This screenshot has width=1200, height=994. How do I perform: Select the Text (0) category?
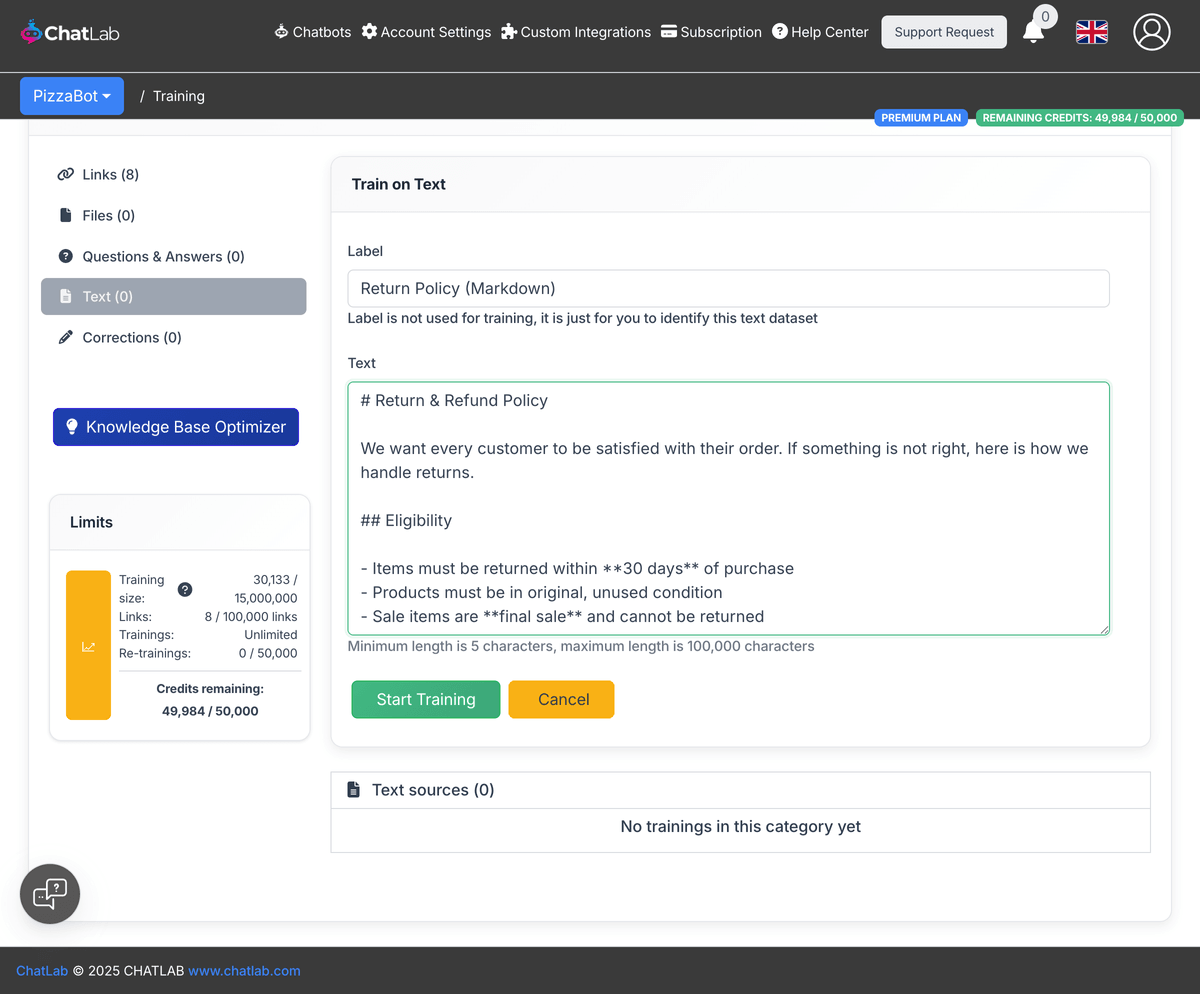(x=173, y=296)
